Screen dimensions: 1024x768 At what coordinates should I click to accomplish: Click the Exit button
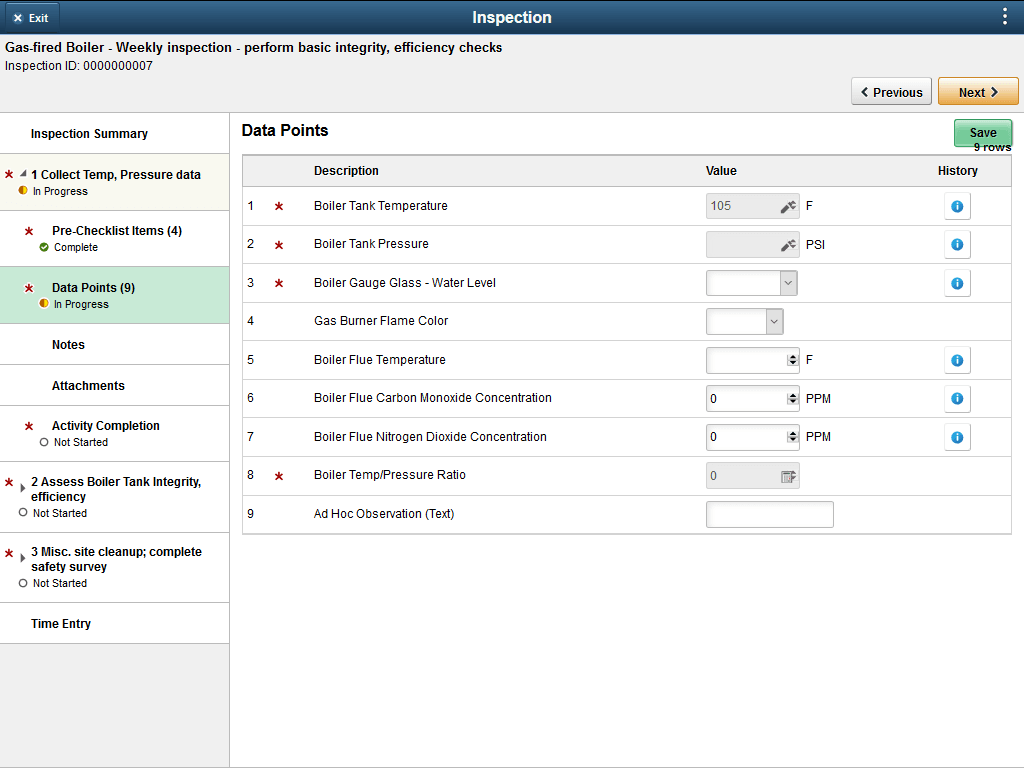pyautogui.click(x=31, y=18)
